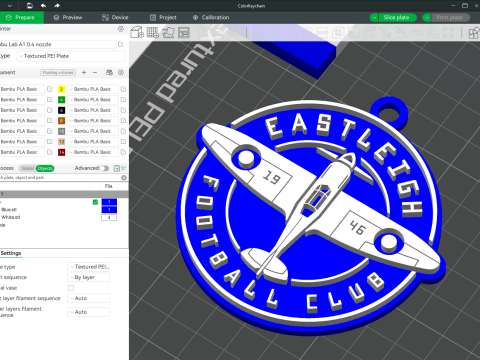Image resolution: width=480 pixels, height=360 pixels.
Task: Open the file menu dropdown arrow in title bar
Action: tap(10, 5)
